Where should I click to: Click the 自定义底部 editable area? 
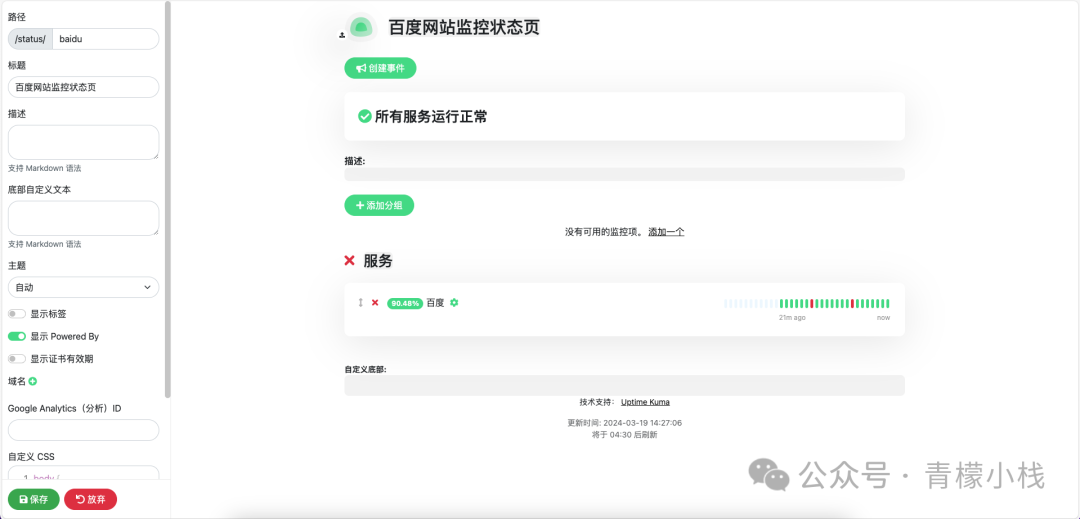point(624,385)
